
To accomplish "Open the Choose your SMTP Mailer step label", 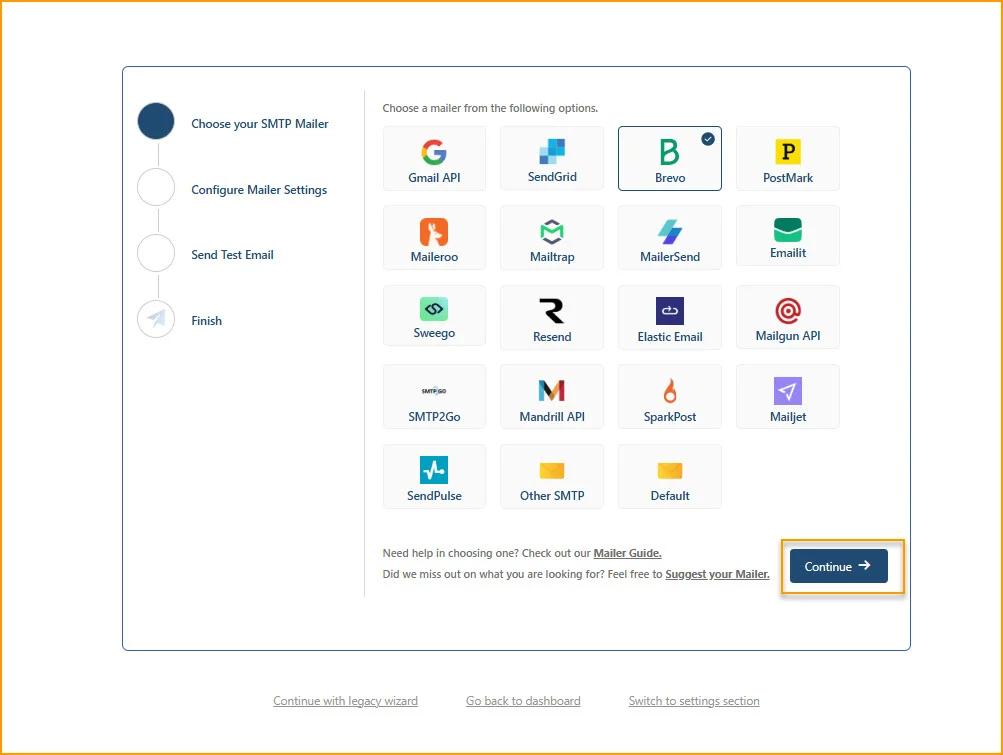I will (x=260, y=124).
